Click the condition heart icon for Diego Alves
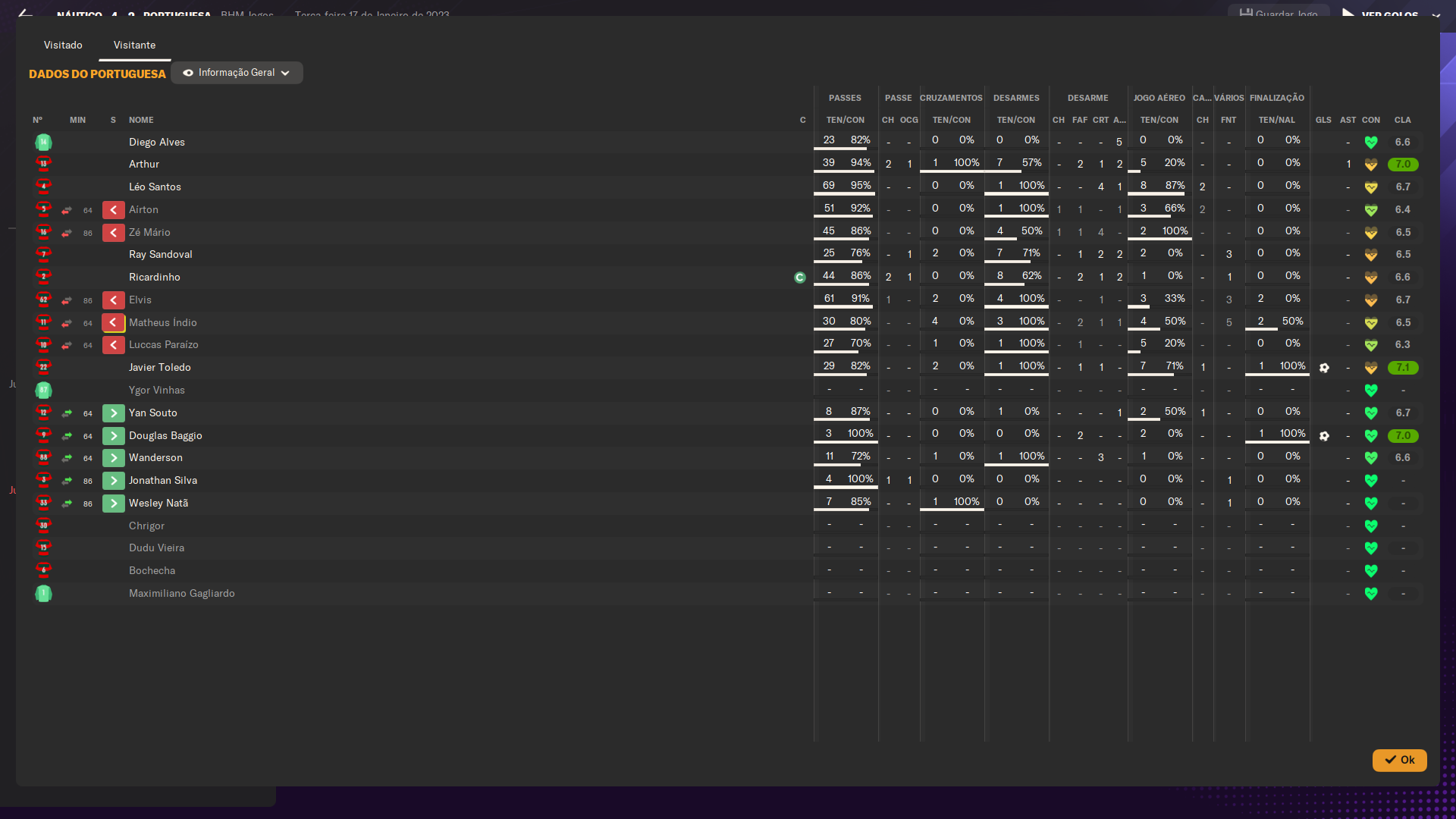Screen dimensions: 1456x819 pyautogui.click(x=1371, y=142)
